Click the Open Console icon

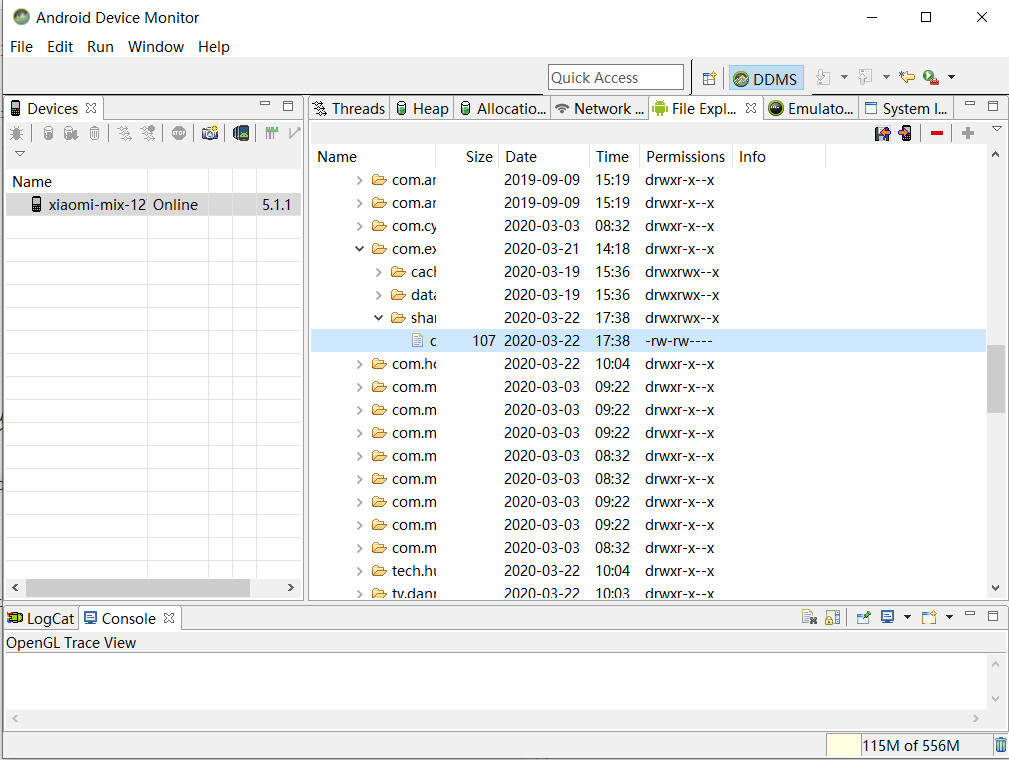click(x=929, y=617)
